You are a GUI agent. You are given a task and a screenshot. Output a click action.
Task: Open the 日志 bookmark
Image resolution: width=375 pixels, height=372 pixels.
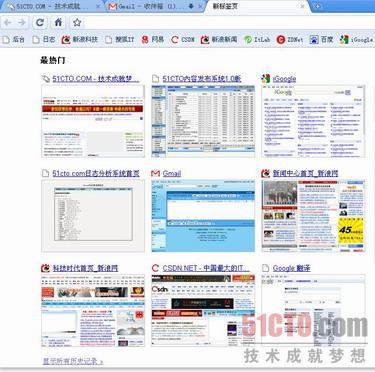click(x=44, y=39)
